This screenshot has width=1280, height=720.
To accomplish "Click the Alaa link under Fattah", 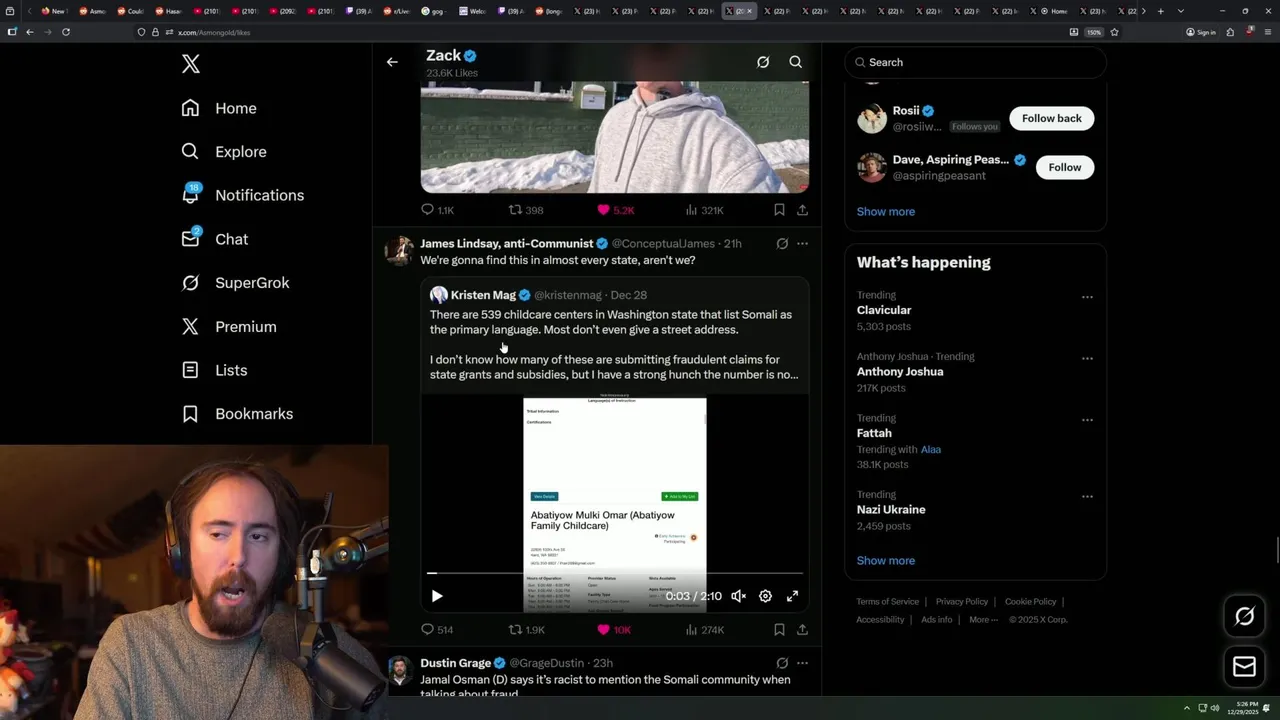I will coord(931,450).
